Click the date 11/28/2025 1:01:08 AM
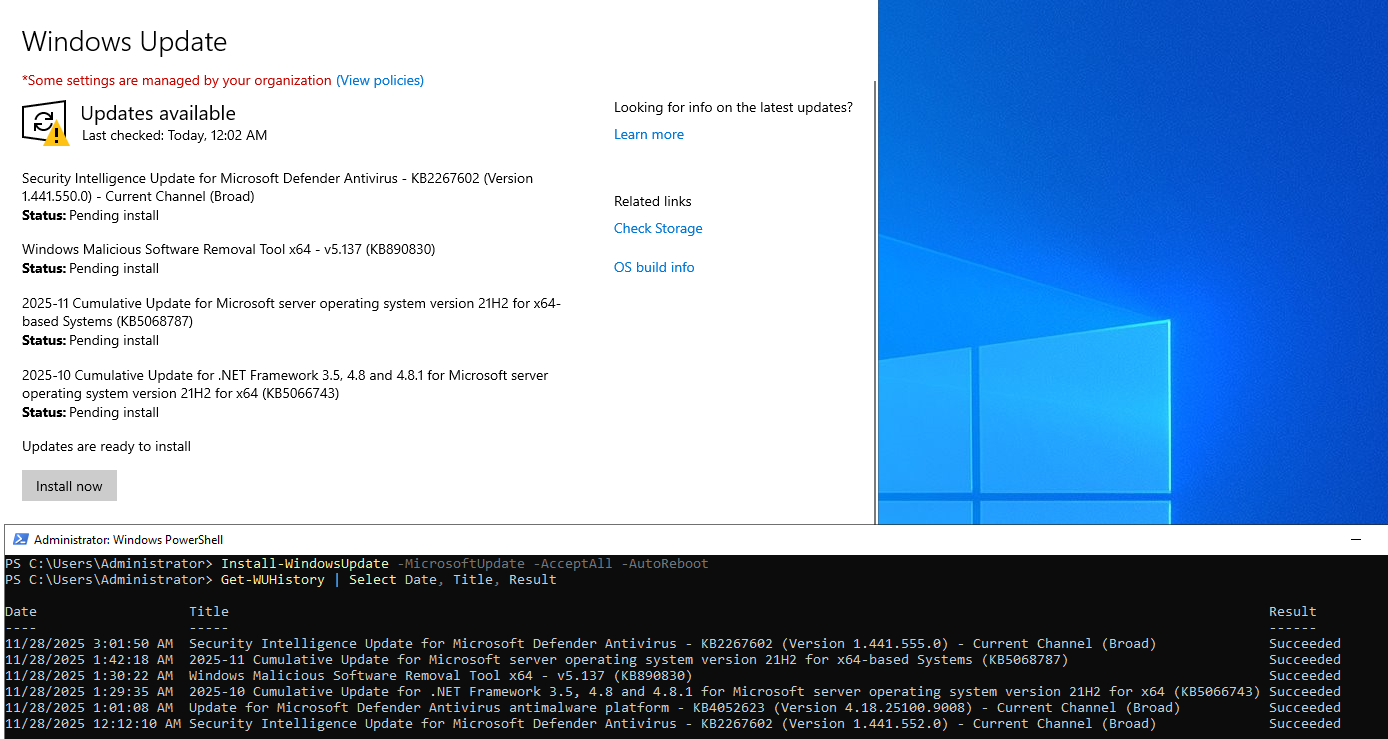The width and height of the screenshot is (1388, 739). 89,708
